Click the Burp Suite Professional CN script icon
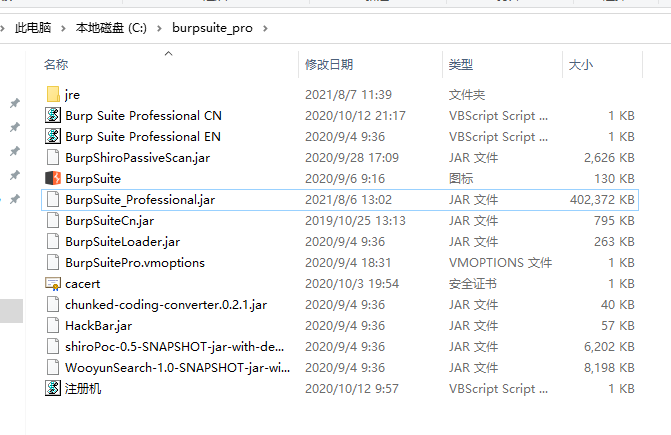671x435 pixels. click(53, 115)
